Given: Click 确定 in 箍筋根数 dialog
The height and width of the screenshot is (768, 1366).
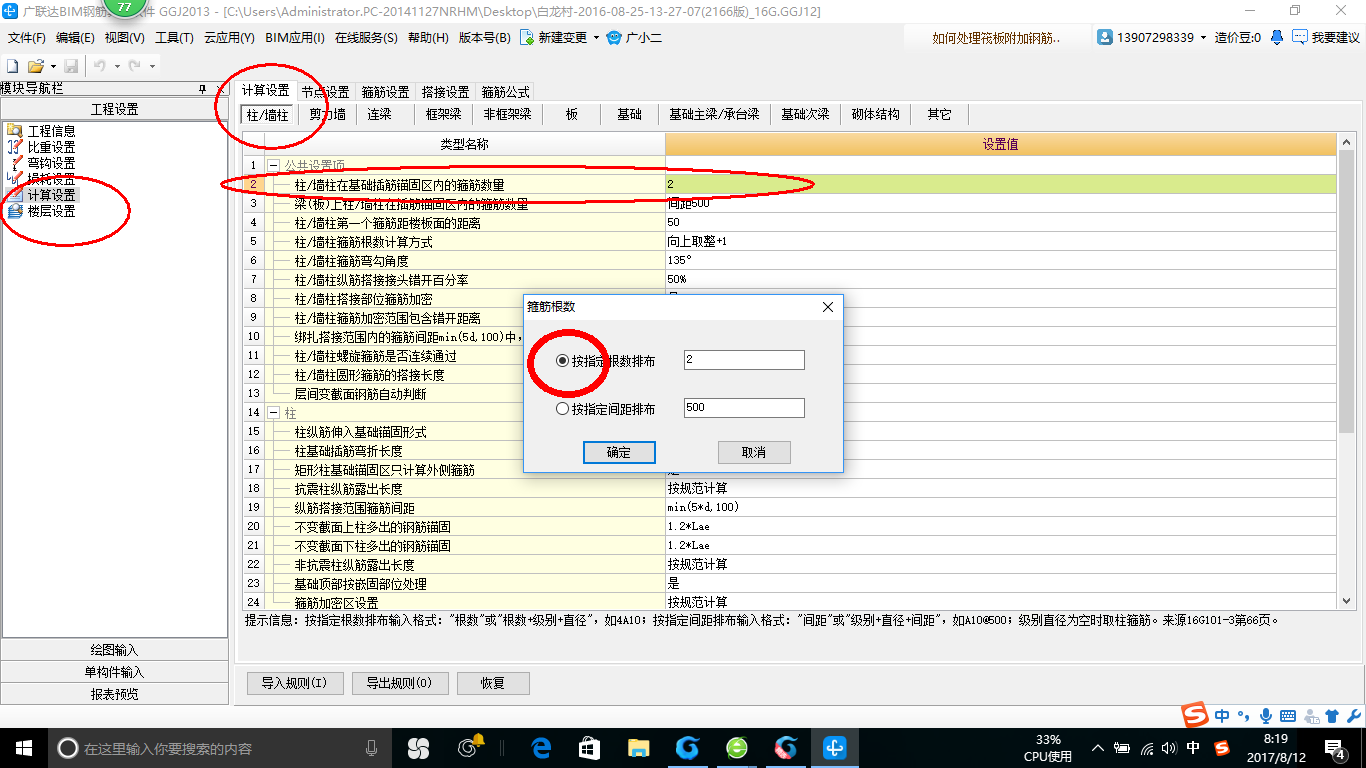Looking at the screenshot, I should pyautogui.click(x=619, y=452).
